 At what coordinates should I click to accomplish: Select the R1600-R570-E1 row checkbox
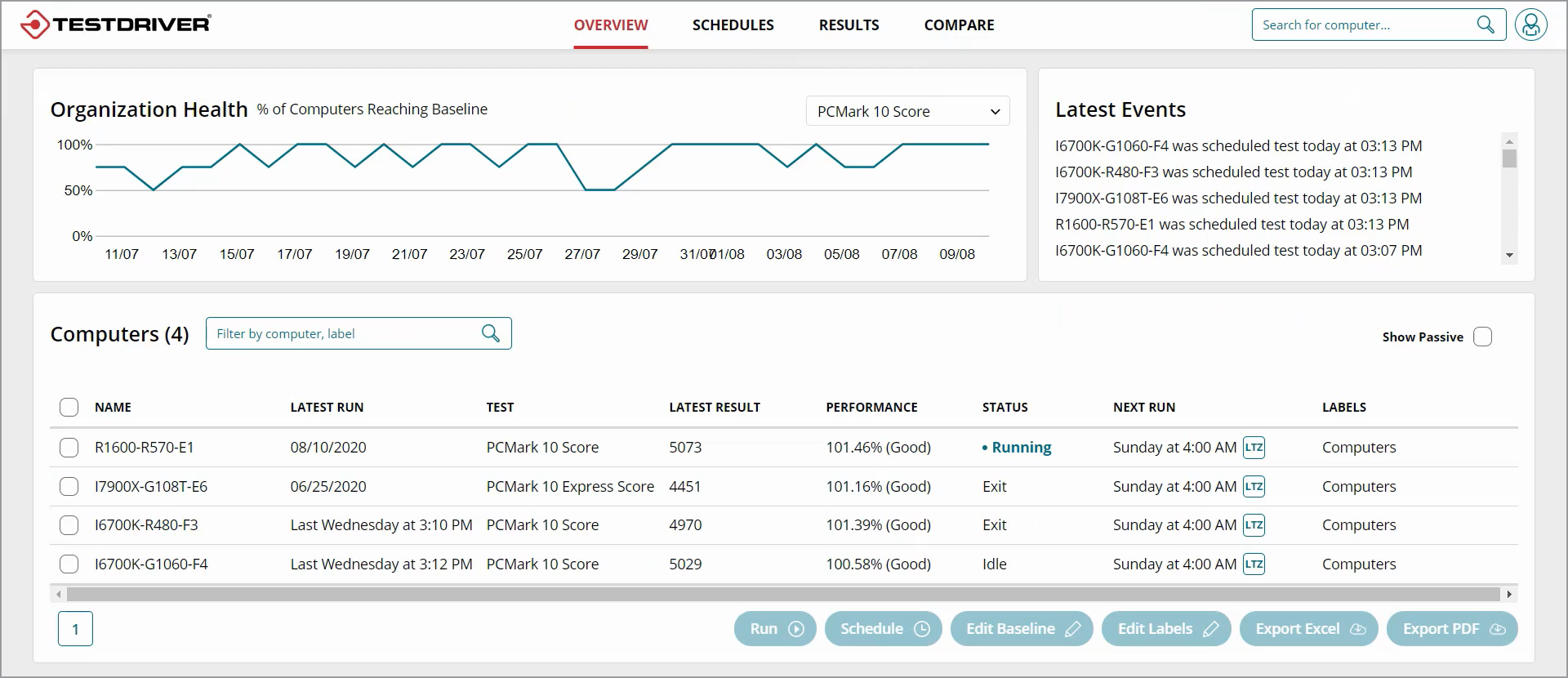point(69,447)
